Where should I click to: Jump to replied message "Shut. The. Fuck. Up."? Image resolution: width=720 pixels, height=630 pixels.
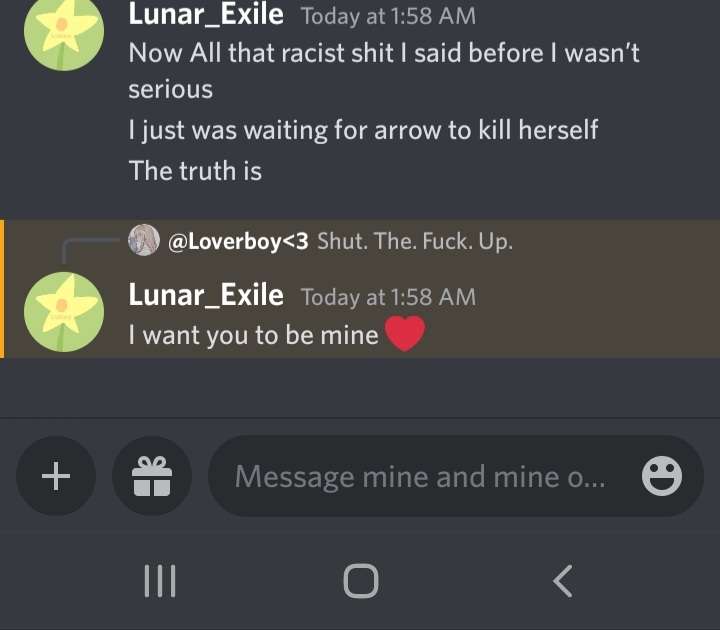(415, 241)
